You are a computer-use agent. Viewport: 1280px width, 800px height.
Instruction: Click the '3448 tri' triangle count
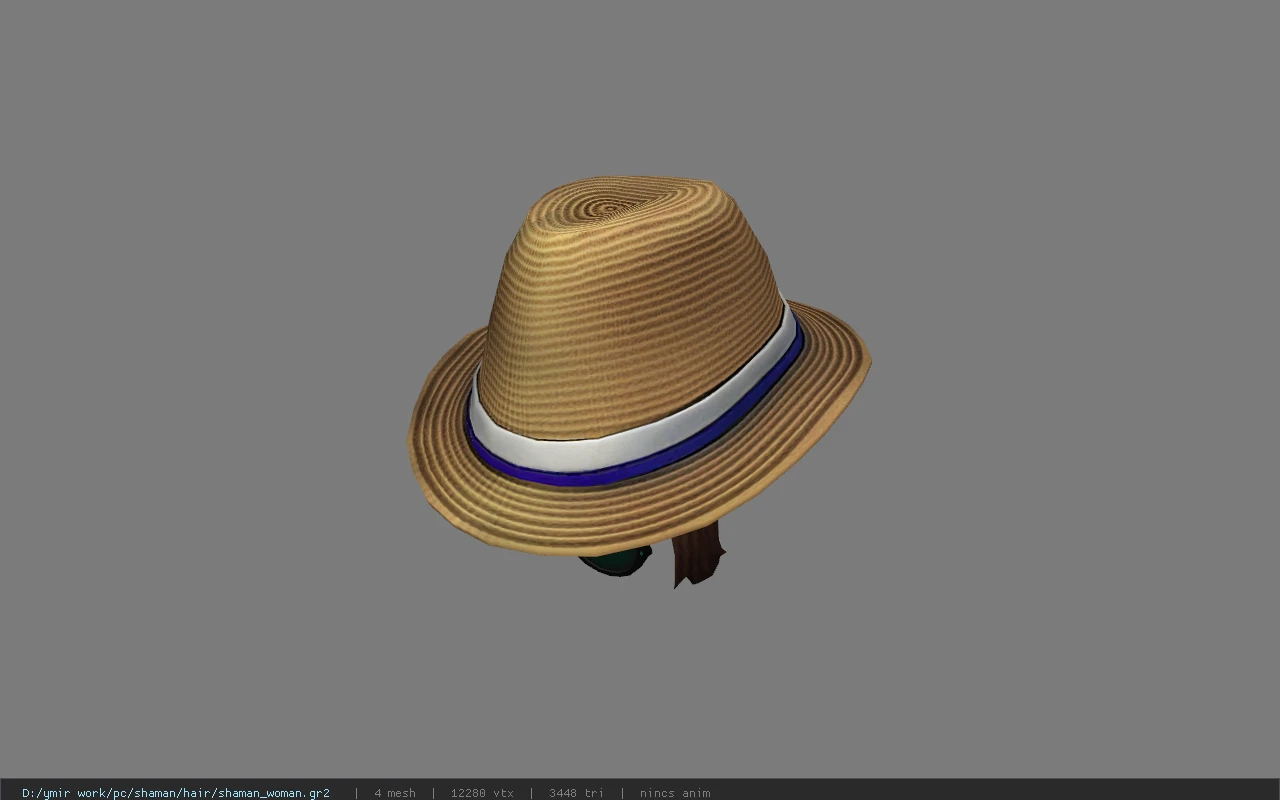click(576, 793)
